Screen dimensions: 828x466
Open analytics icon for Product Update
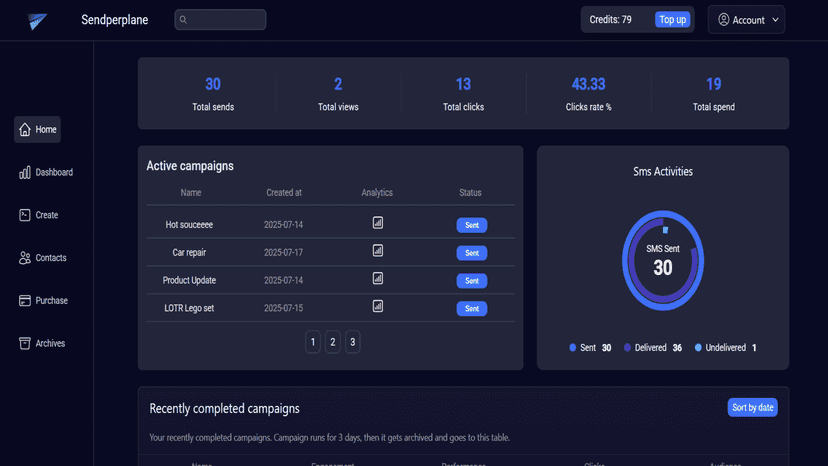point(378,278)
